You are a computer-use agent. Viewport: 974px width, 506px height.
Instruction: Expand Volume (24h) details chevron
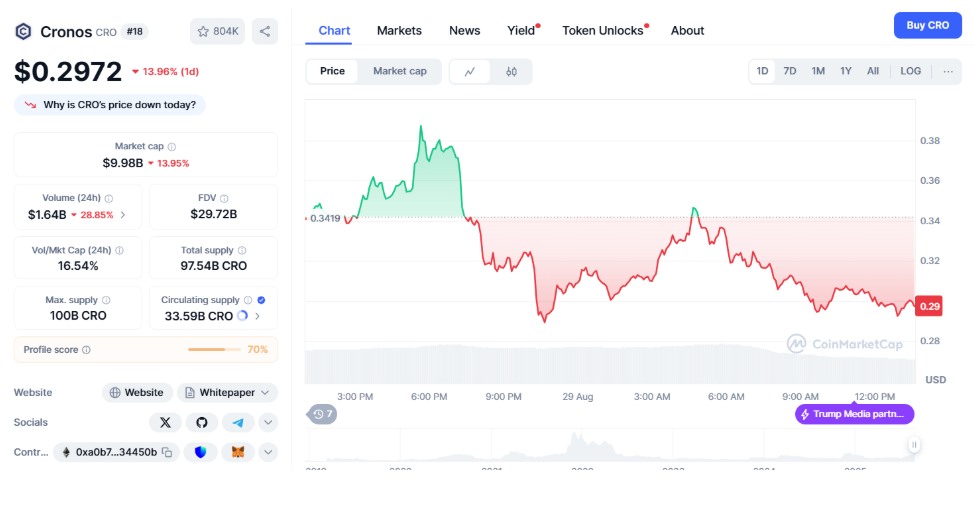(123, 215)
